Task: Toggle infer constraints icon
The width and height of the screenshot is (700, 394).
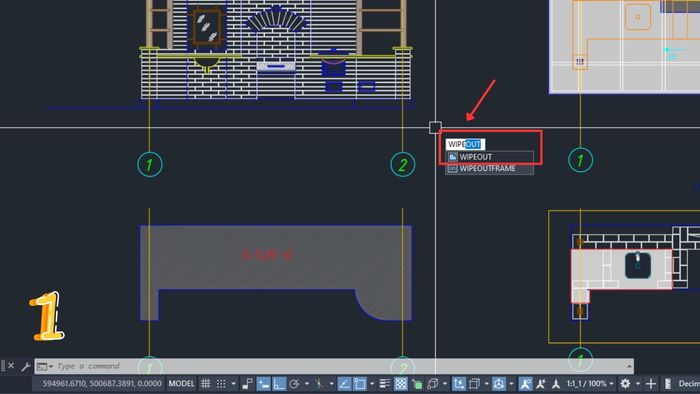Action: click(247, 384)
